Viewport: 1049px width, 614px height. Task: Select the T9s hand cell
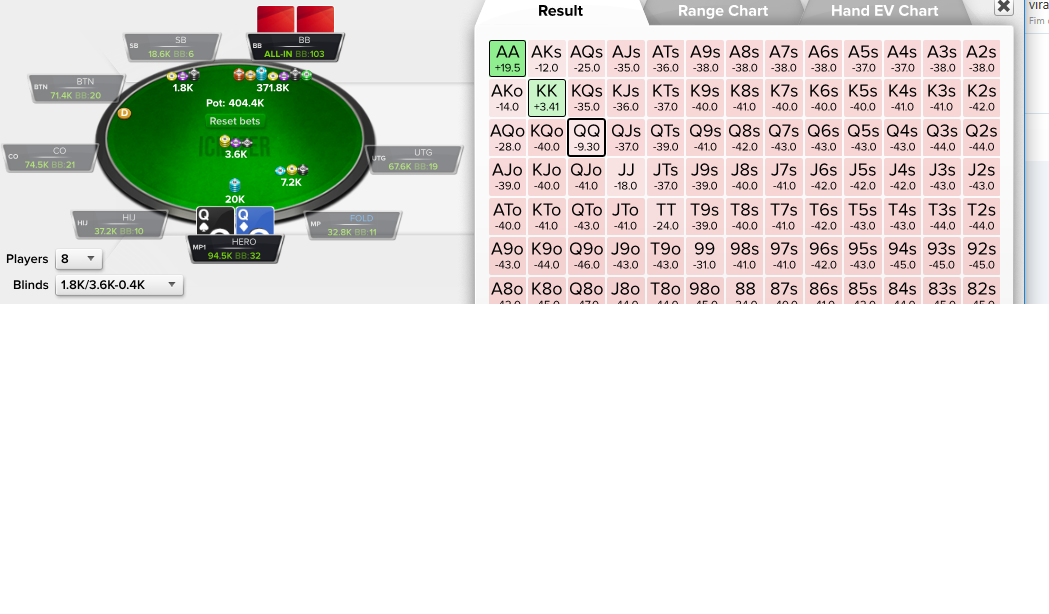click(704, 216)
